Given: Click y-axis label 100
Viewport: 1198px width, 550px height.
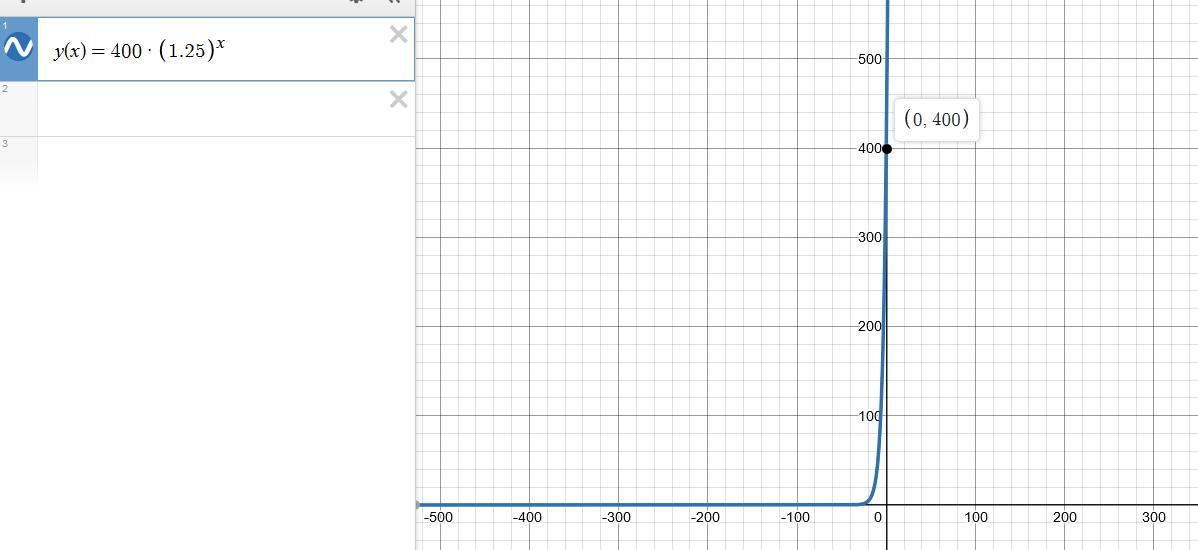Looking at the screenshot, I should (870, 416).
